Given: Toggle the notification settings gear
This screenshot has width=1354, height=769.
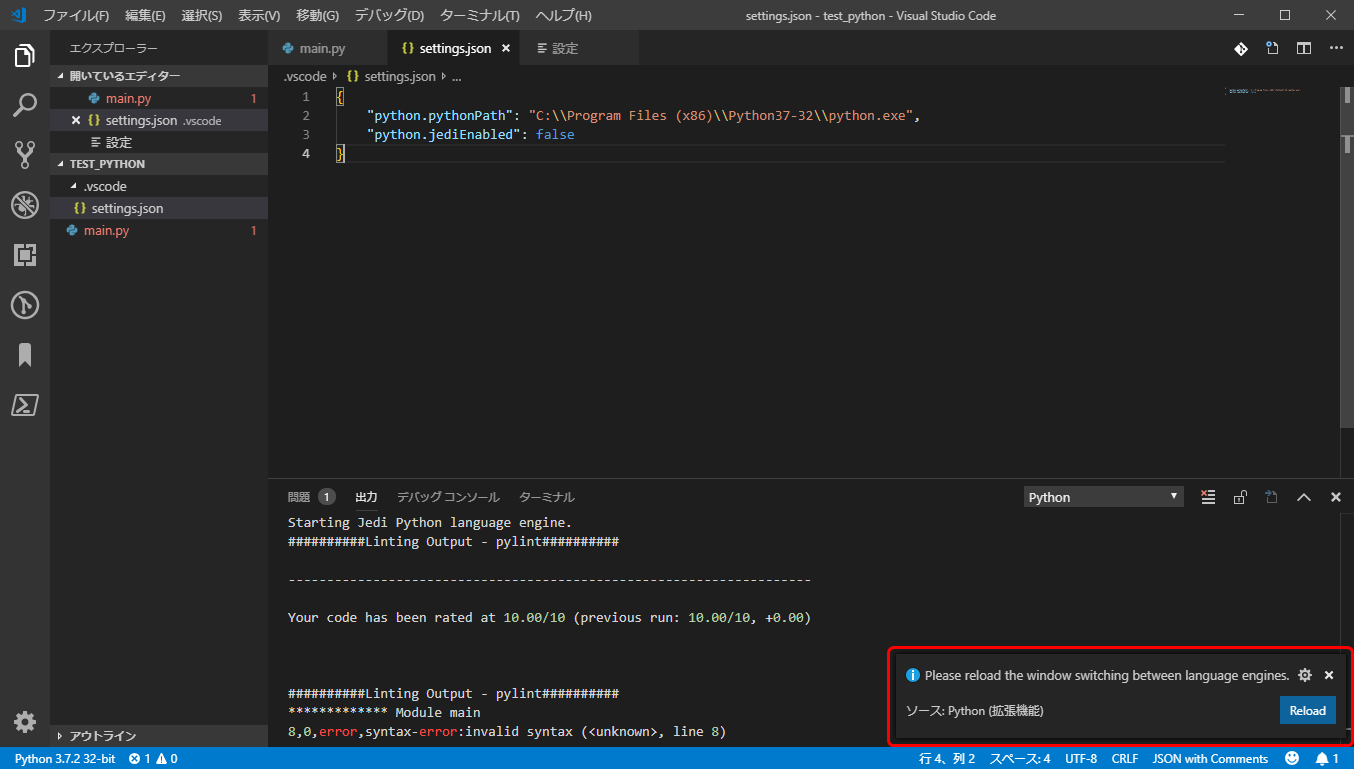Looking at the screenshot, I should click(1305, 675).
